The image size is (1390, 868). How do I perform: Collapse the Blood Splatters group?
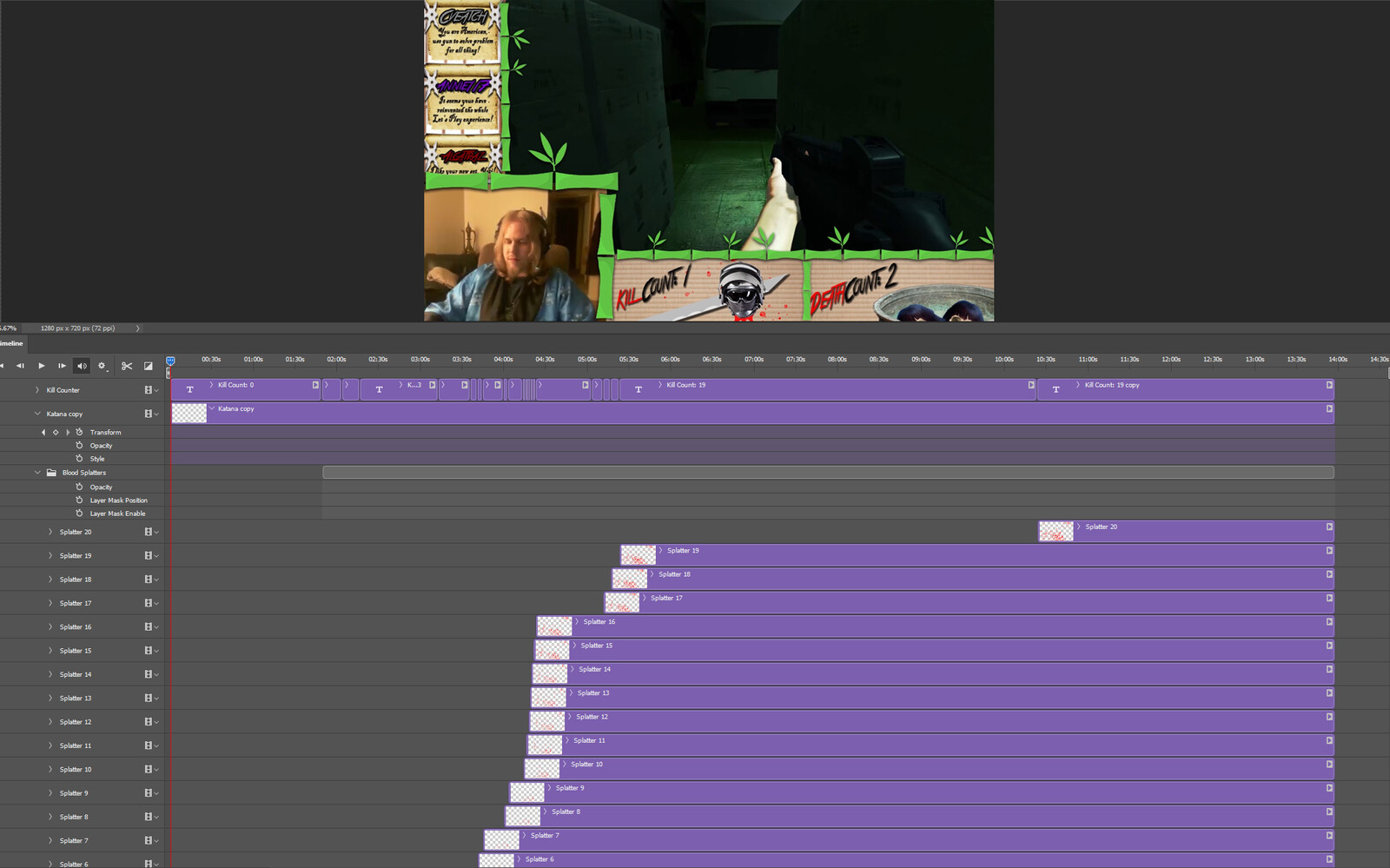[x=37, y=473]
